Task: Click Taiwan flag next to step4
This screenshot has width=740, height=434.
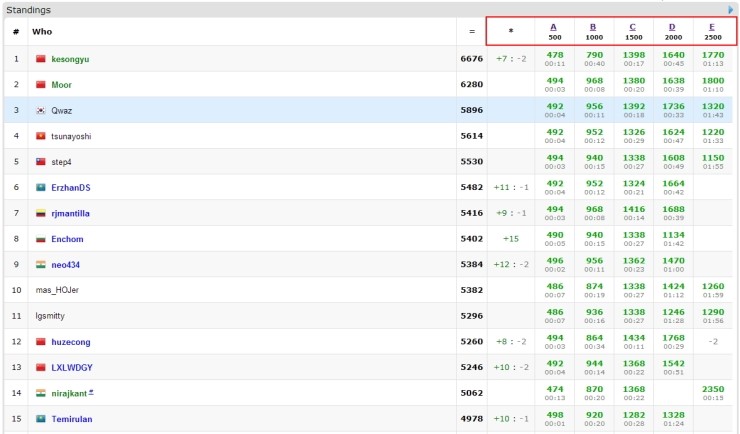Action: click(x=41, y=162)
